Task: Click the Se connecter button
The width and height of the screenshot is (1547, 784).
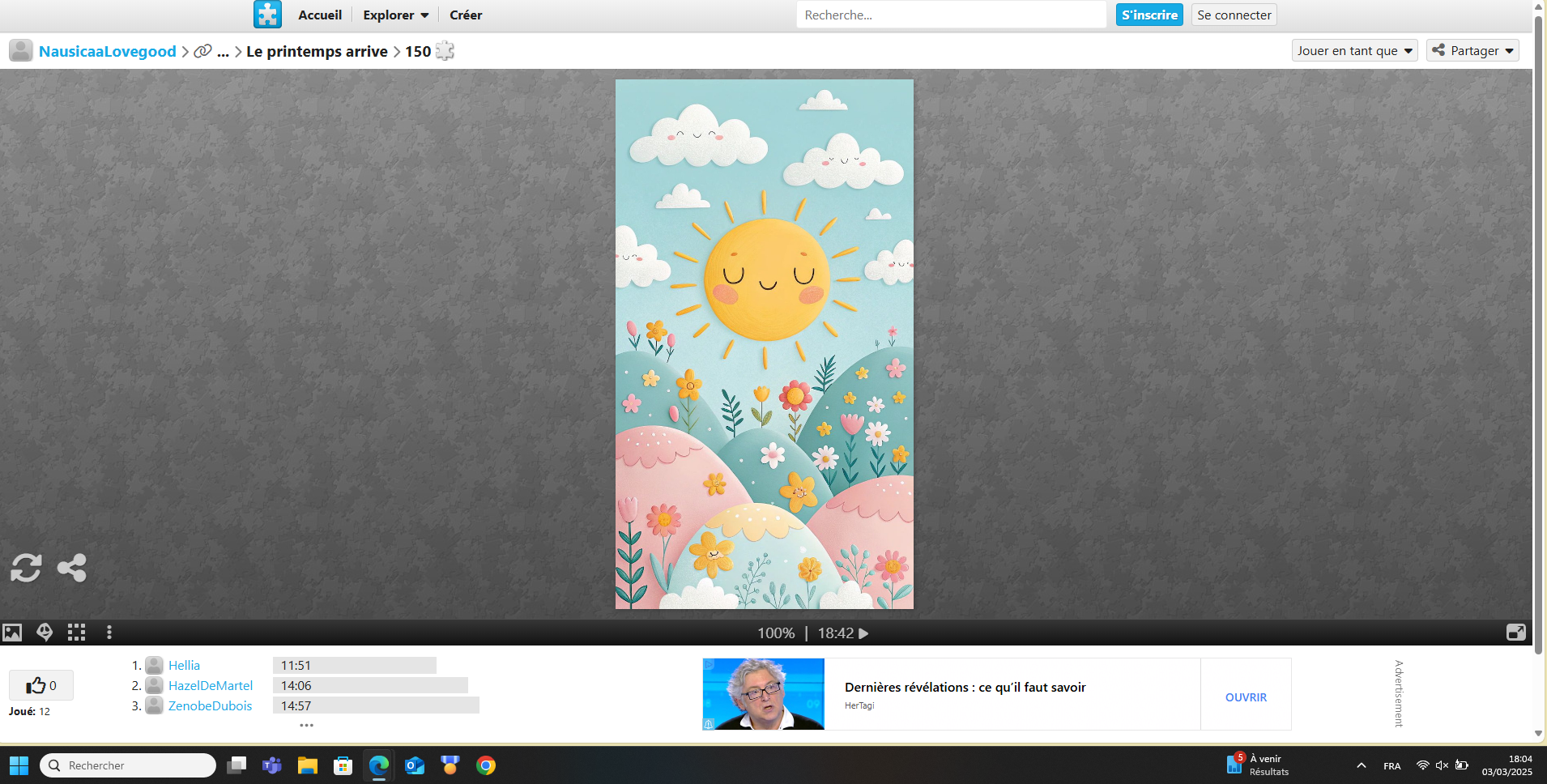Action: click(1234, 15)
